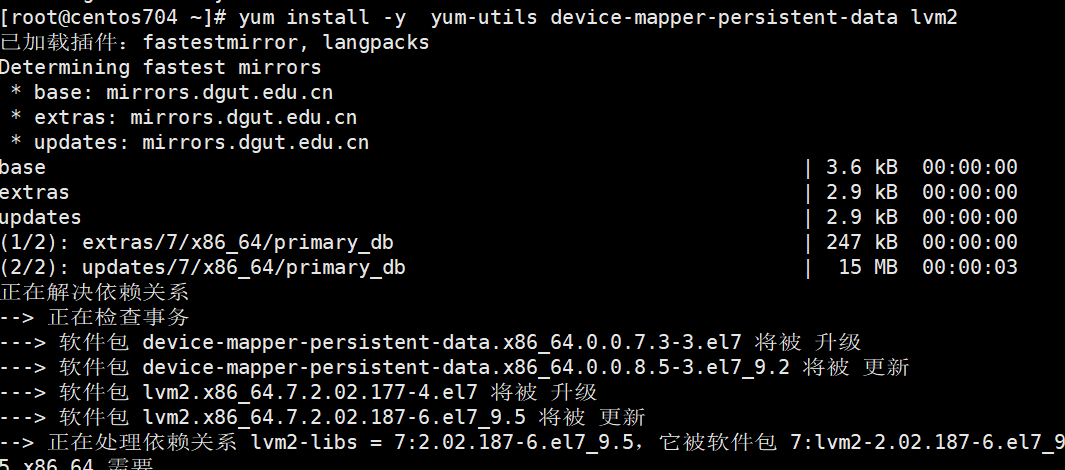Click the lvm2 argument in the command
The image size is (1065, 470).
click(934, 16)
